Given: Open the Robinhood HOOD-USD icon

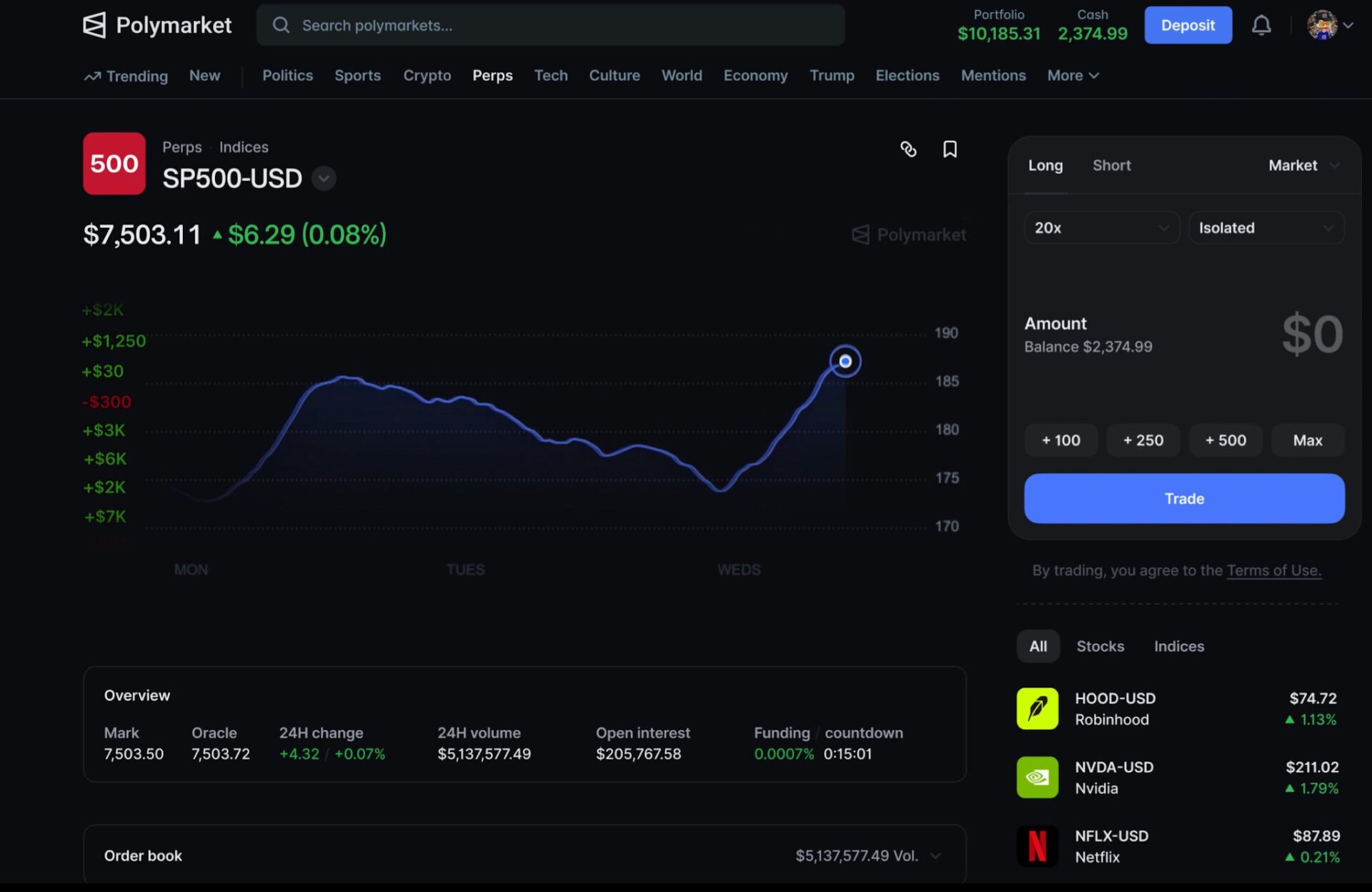Looking at the screenshot, I should click(x=1038, y=708).
